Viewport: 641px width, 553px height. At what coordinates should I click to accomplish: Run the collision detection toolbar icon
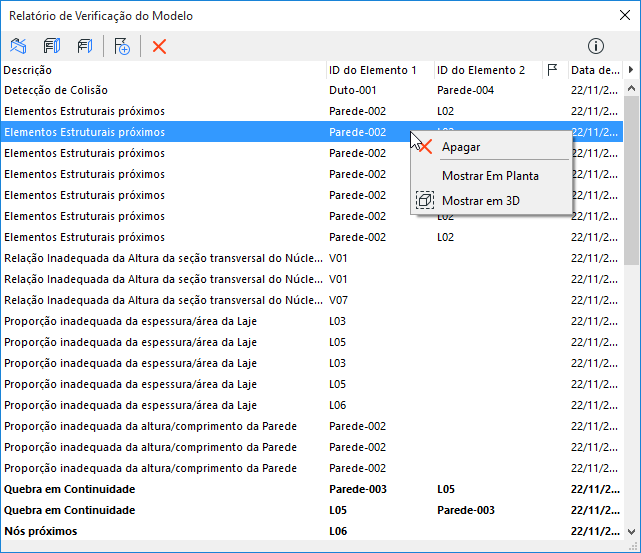(x=18, y=46)
